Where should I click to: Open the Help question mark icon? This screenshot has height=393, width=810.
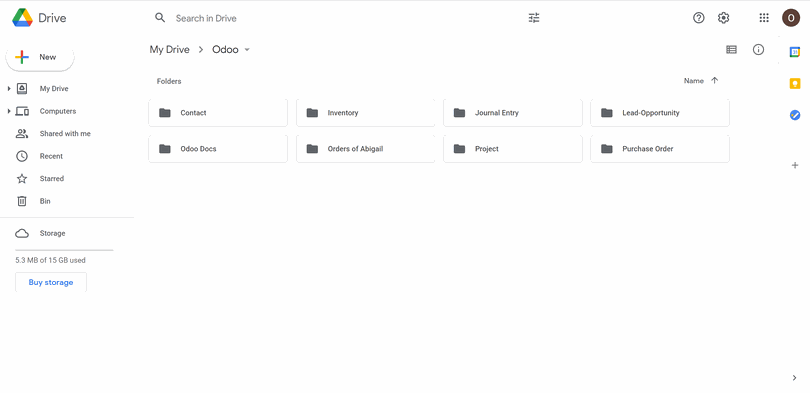698,18
